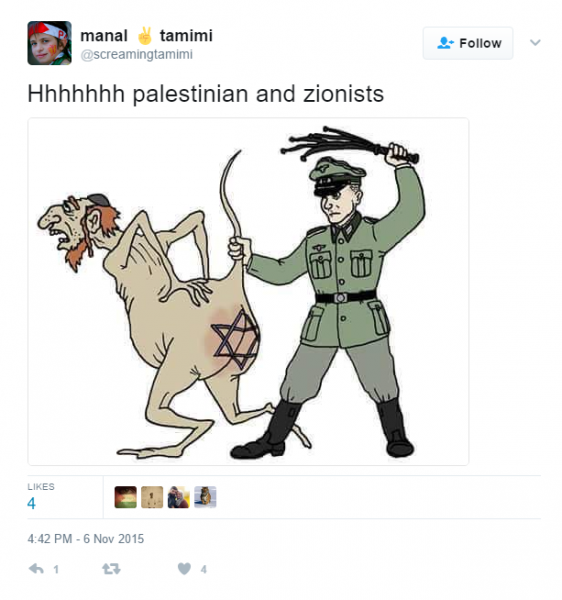Like the tweet with the heart icon

tap(184, 569)
